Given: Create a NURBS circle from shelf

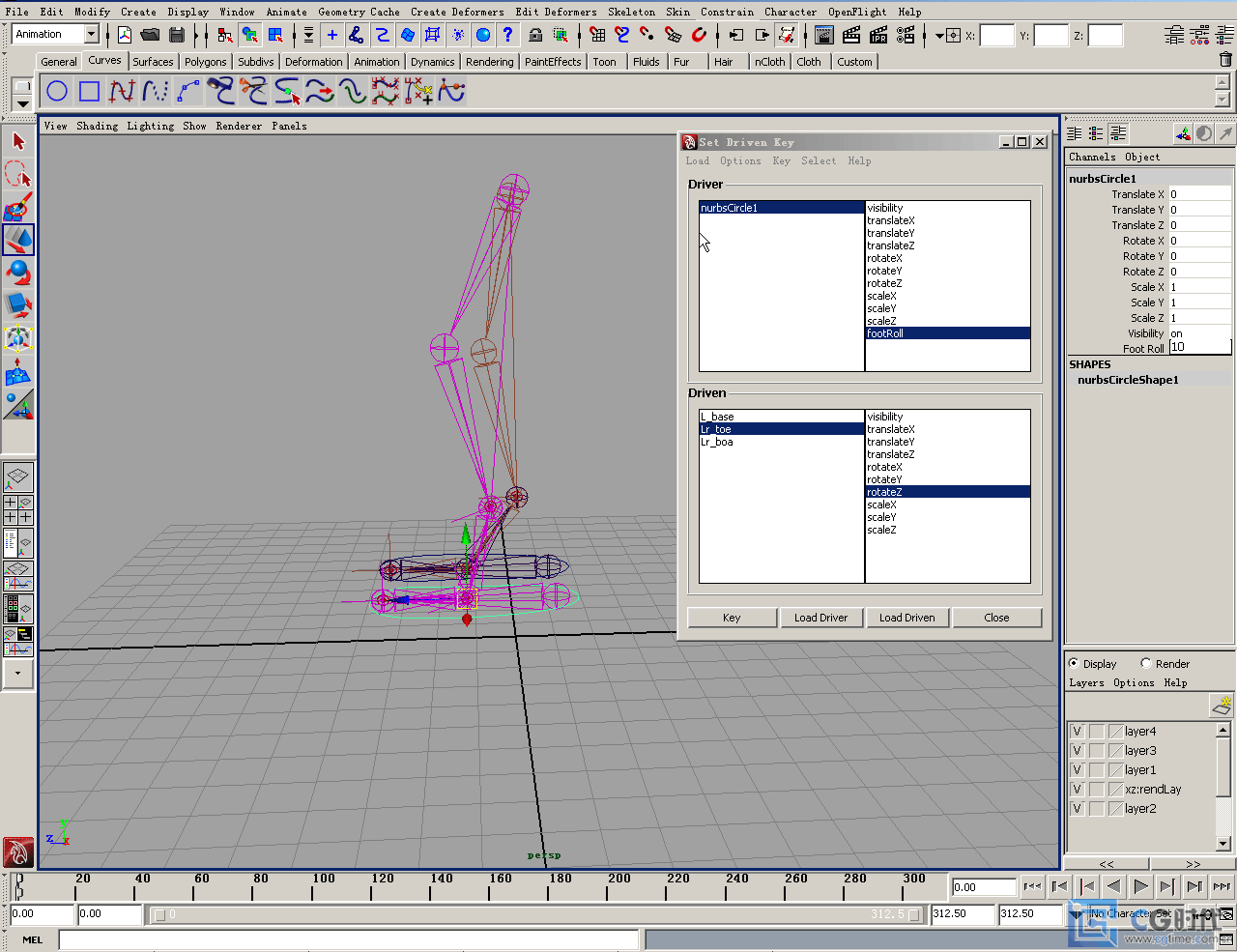Looking at the screenshot, I should coord(57,92).
